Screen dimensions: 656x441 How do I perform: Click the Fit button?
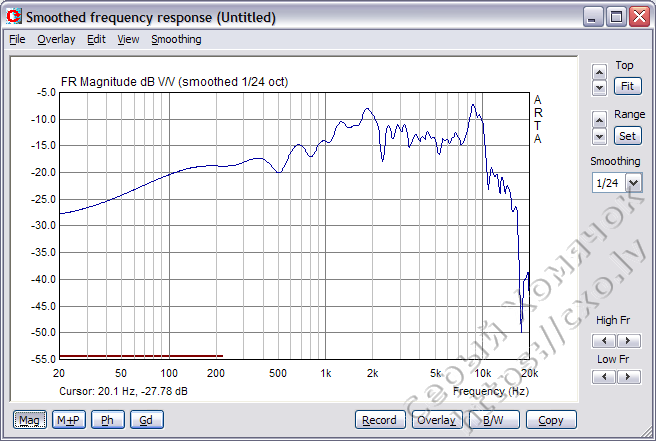628,86
